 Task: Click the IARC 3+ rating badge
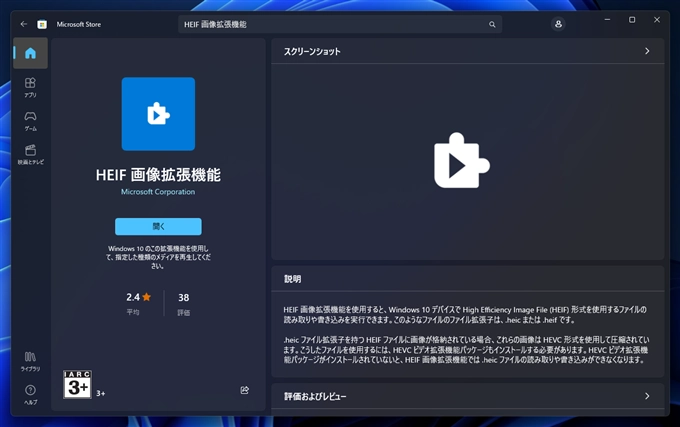pos(77,384)
